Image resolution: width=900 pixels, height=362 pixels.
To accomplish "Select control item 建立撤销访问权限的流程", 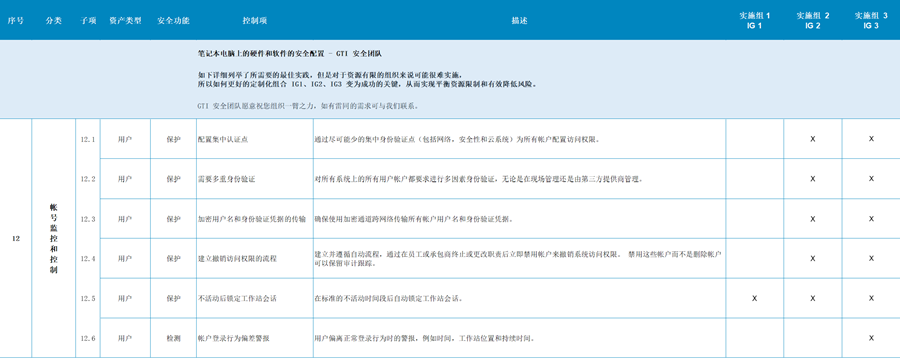I will coord(237,259).
